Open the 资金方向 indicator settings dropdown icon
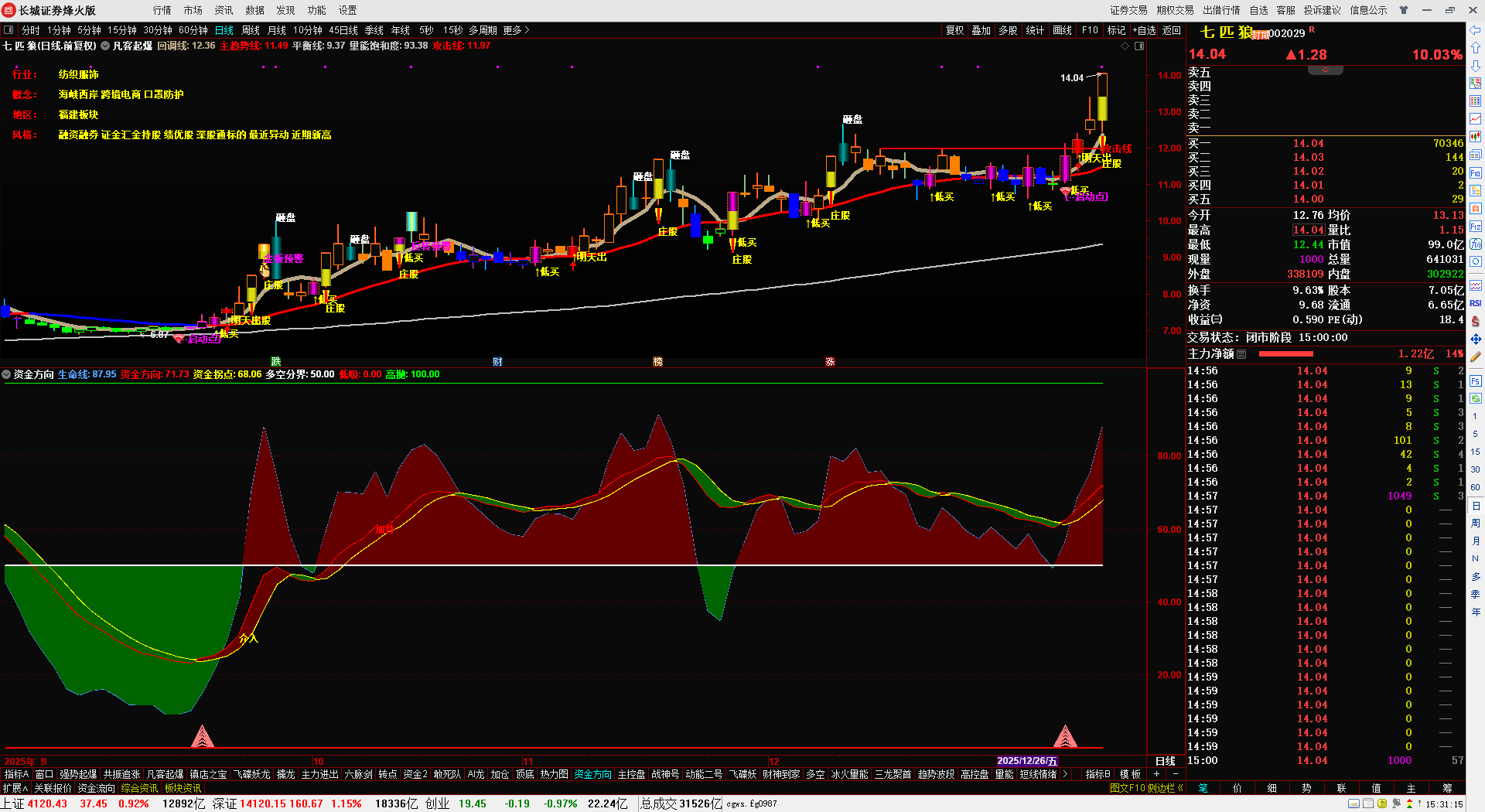The image size is (1485, 812). [6, 374]
